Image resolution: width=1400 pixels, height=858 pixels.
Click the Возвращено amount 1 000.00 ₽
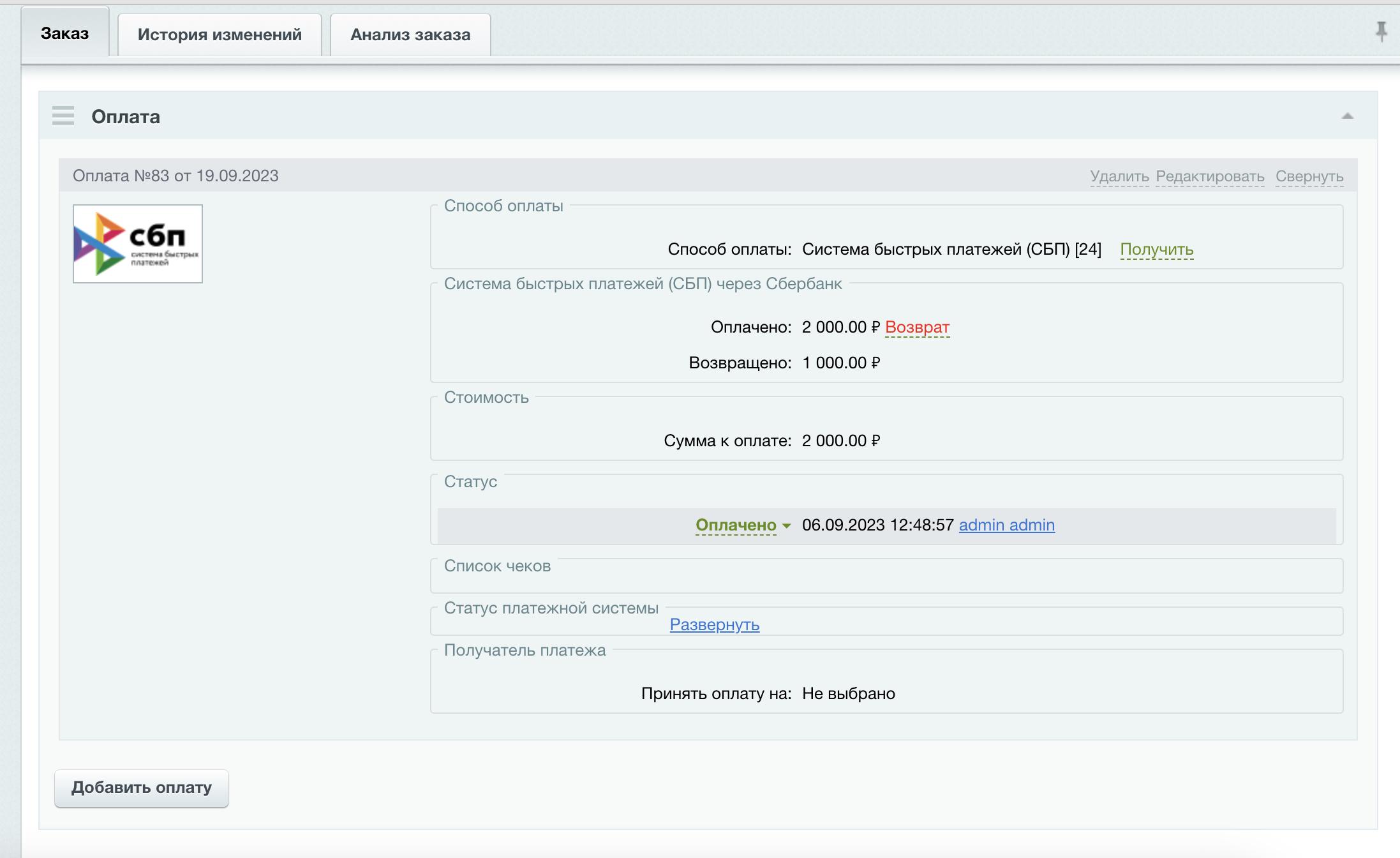(841, 363)
